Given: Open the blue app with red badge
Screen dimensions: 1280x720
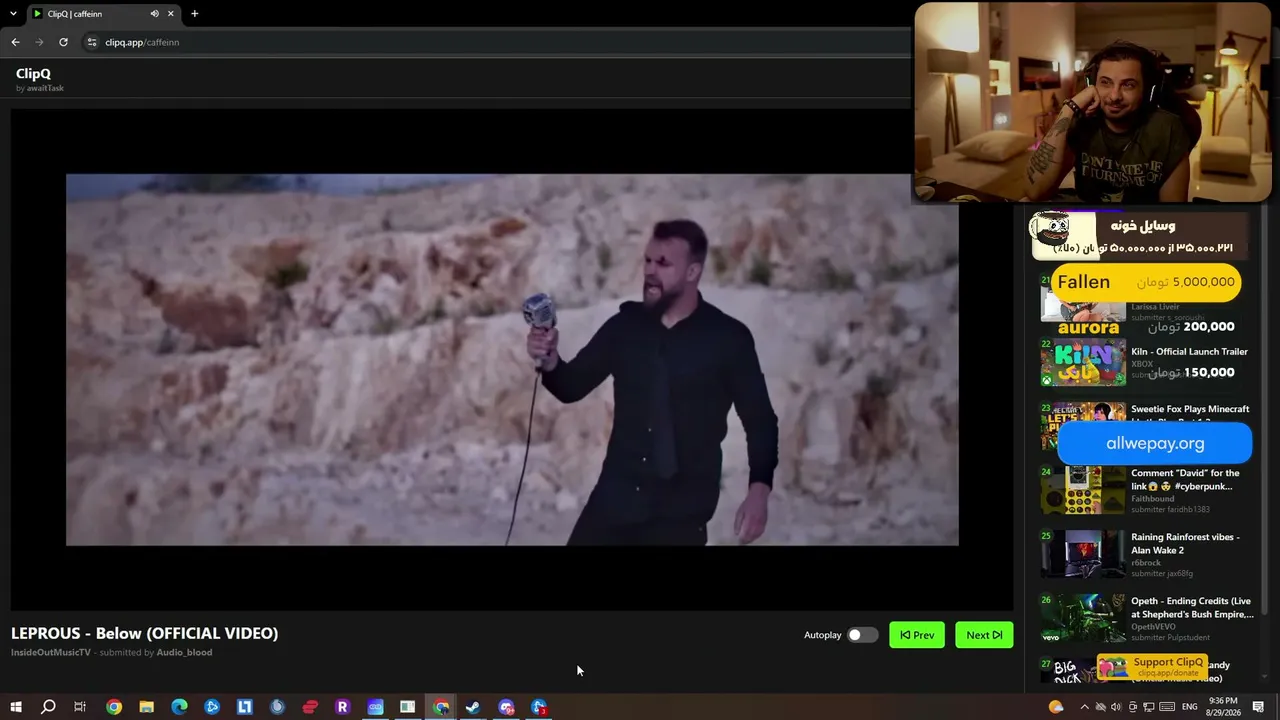Looking at the screenshot, I should click(539, 707).
